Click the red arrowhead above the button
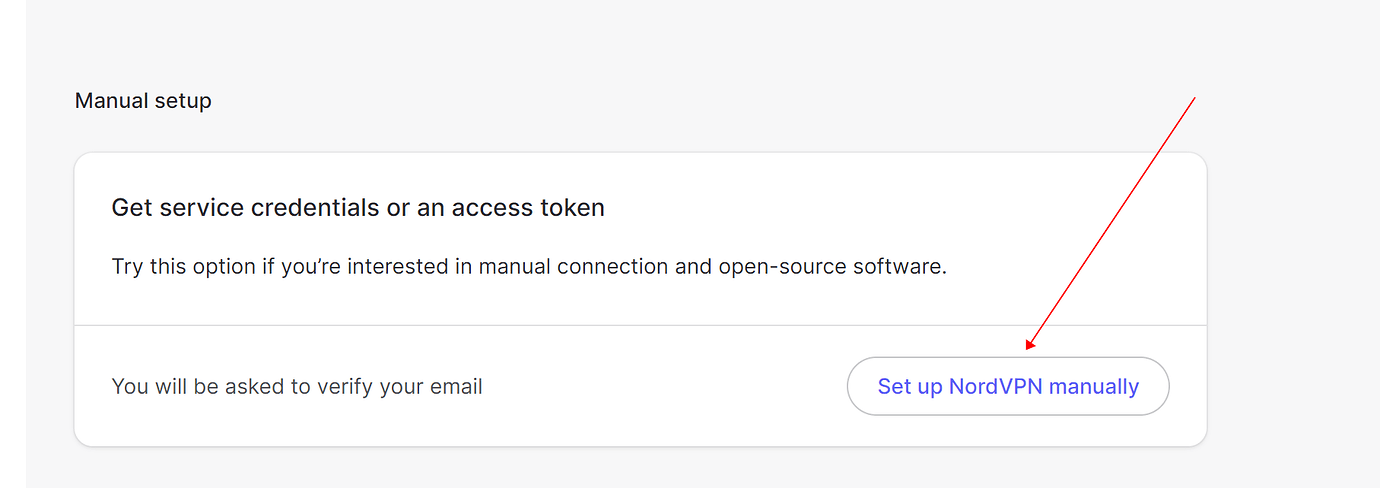This screenshot has width=1380, height=488. coord(1029,346)
